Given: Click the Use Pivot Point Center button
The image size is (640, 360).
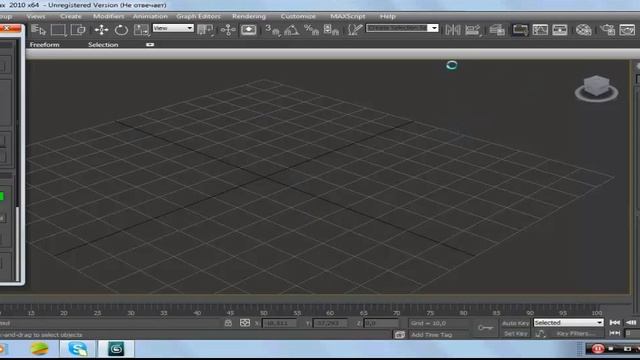Looking at the screenshot, I should tap(205, 30).
